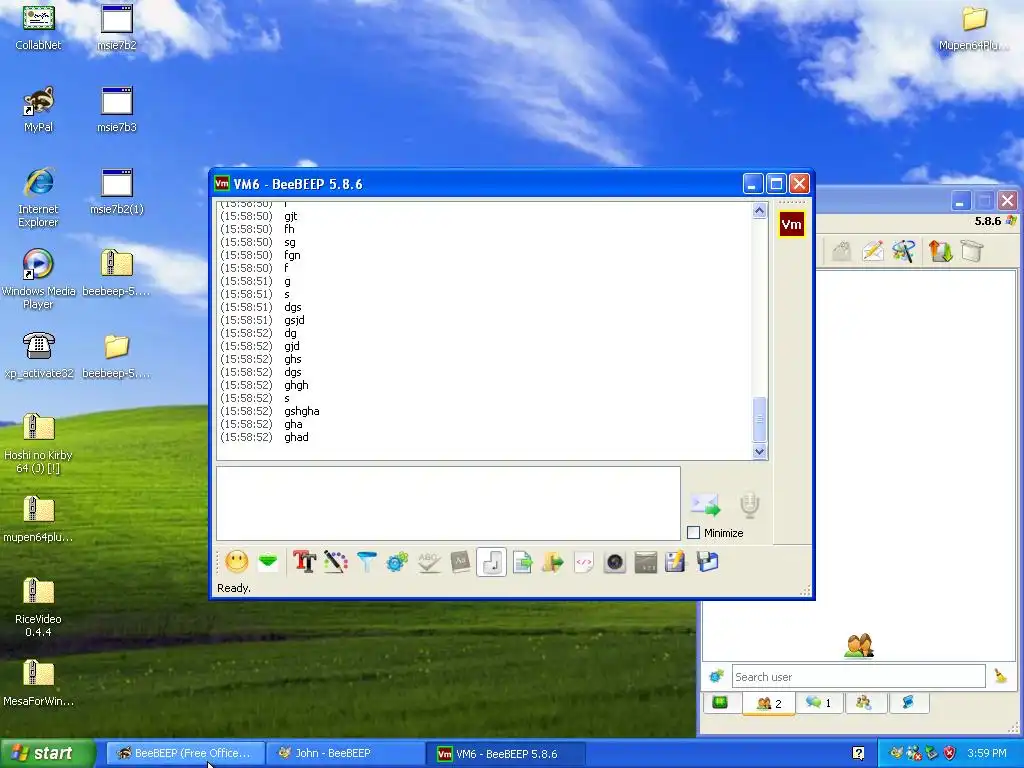This screenshot has height=768, width=1024.
Task: Select the Internet Explorer desktop icon
Action: point(38,197)
